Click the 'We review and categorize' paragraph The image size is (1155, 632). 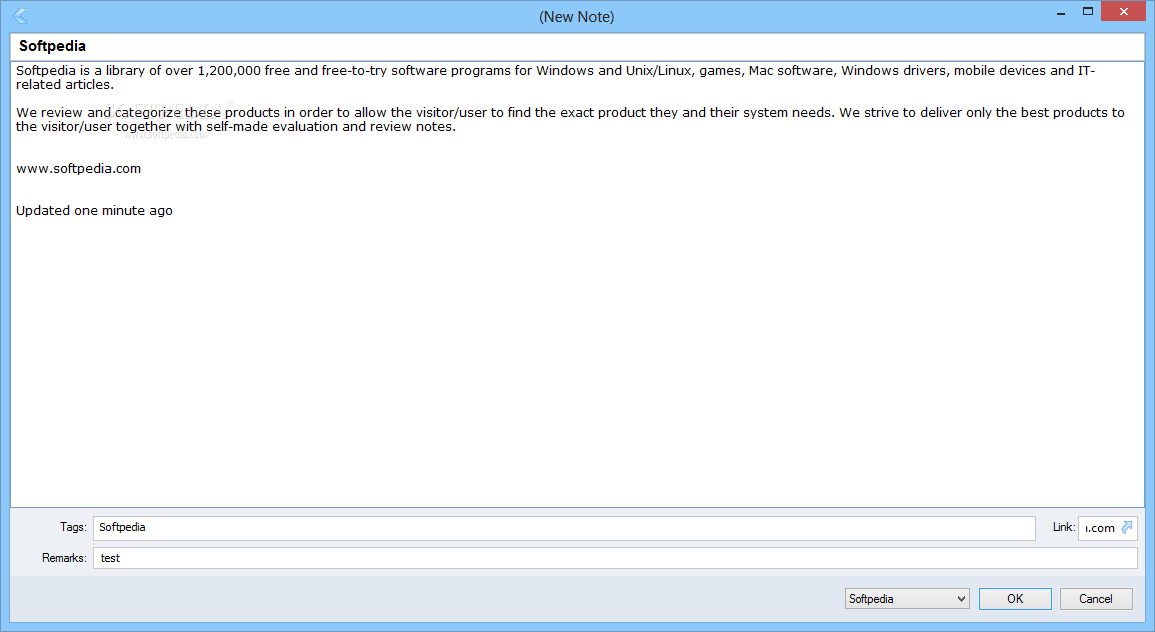coord(570,119)
